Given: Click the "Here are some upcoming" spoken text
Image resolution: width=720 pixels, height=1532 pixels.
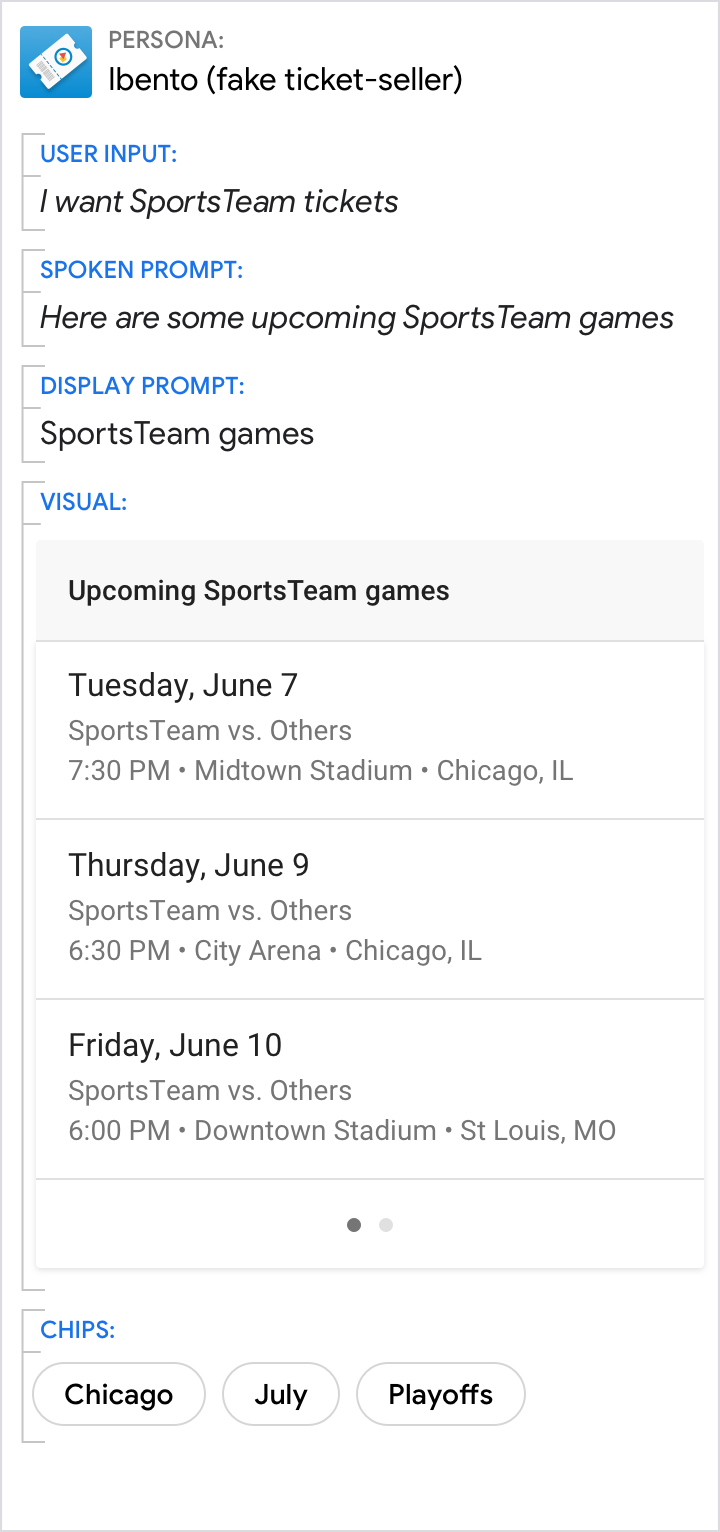Looking at the screenshot, I should [x=357, y=318].
